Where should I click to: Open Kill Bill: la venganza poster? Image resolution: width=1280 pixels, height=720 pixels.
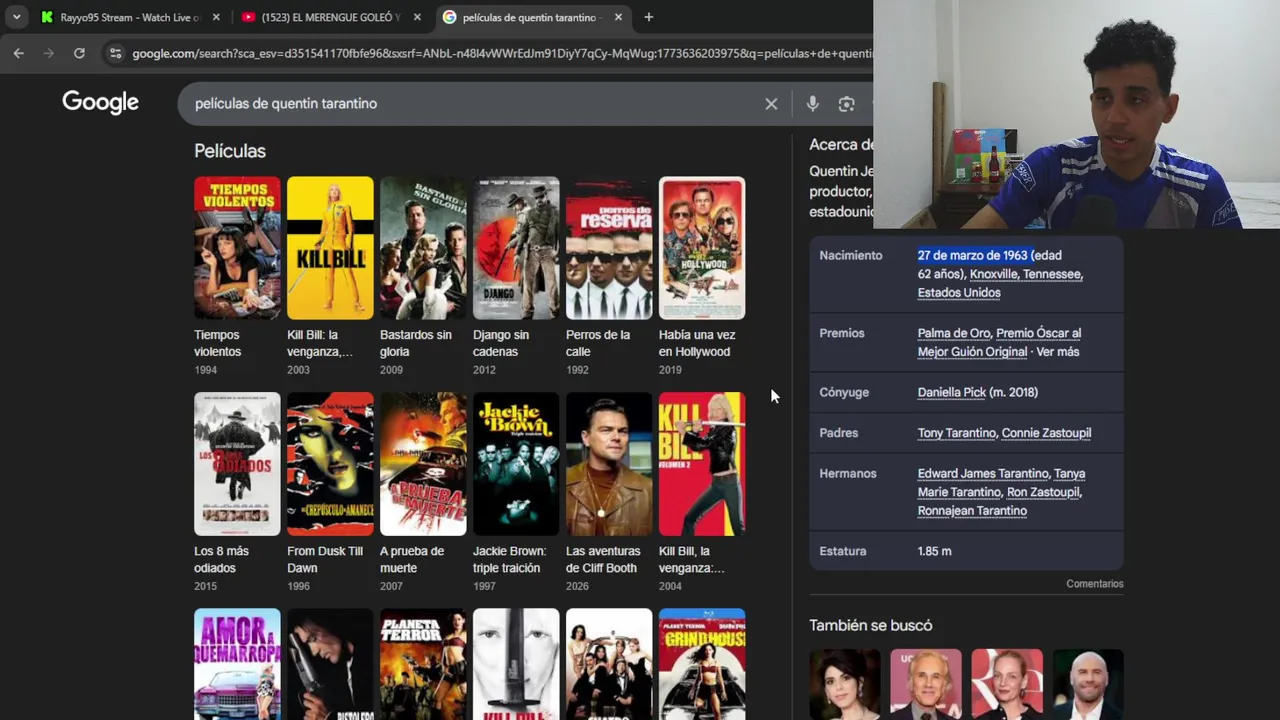pos(330,248)
